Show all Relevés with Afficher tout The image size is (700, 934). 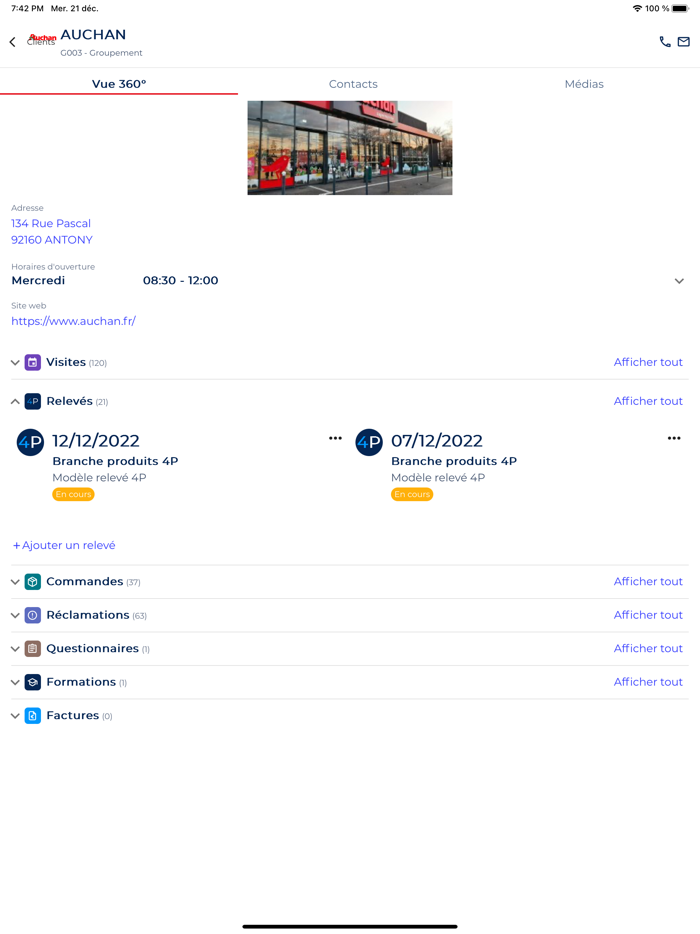[x=648, y=401]
